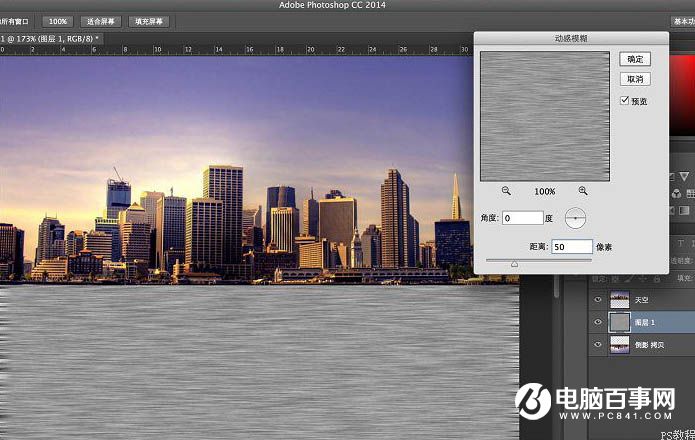Toggle the 预览 preview checkbox
The width and height of the screenshot is (695, 440).
click(625, 100)
